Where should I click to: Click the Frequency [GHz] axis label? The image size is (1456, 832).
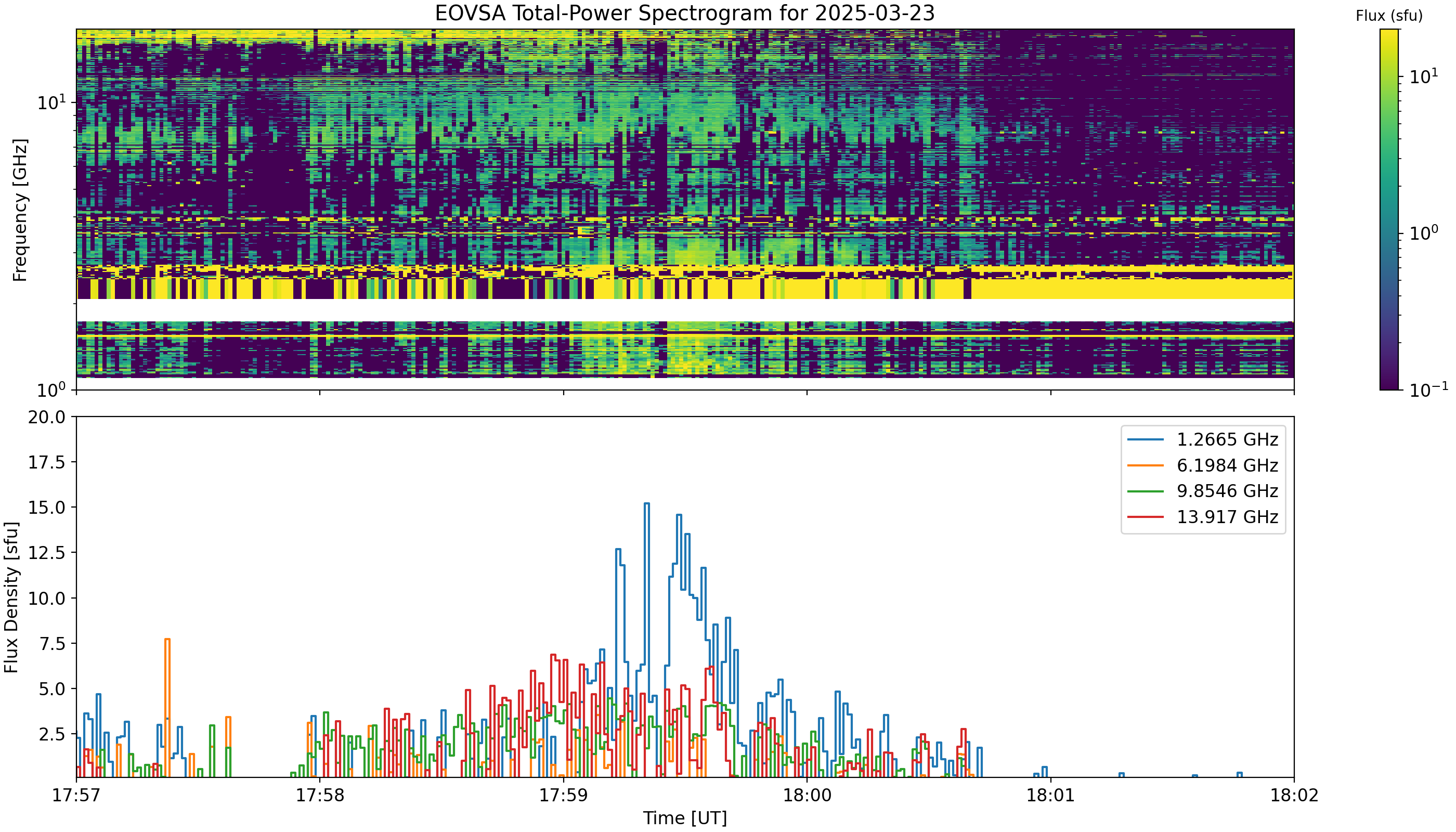coord(19,210)
